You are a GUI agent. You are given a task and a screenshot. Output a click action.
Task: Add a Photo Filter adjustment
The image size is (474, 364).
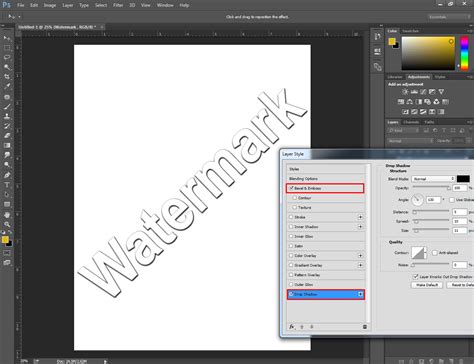pos(427,102)
